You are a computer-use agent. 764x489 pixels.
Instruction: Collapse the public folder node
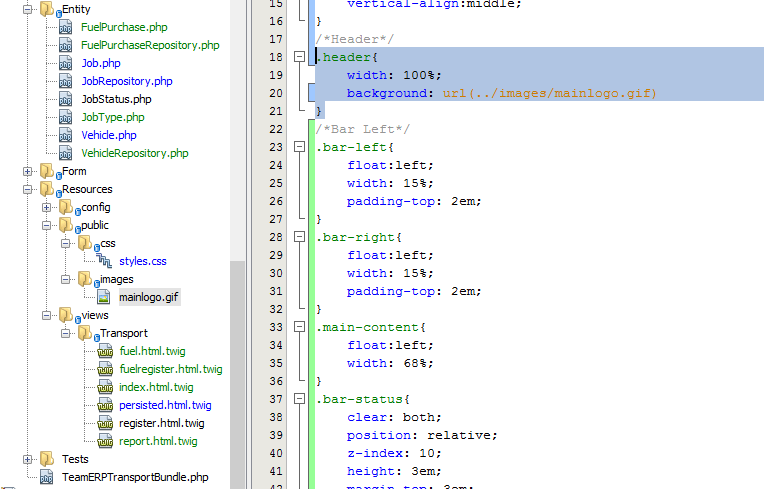(x=46, y=226)
